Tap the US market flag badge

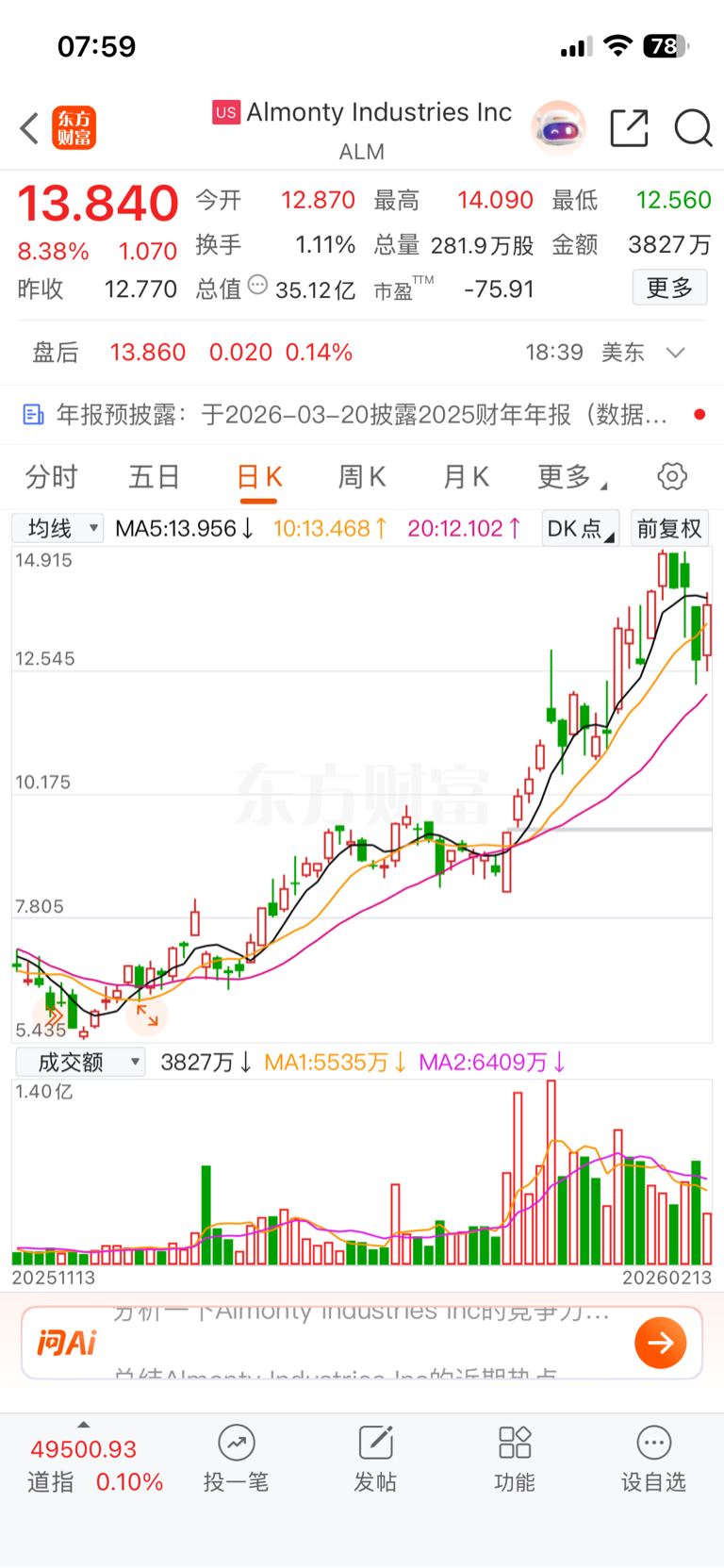click(x=226, y=113)
